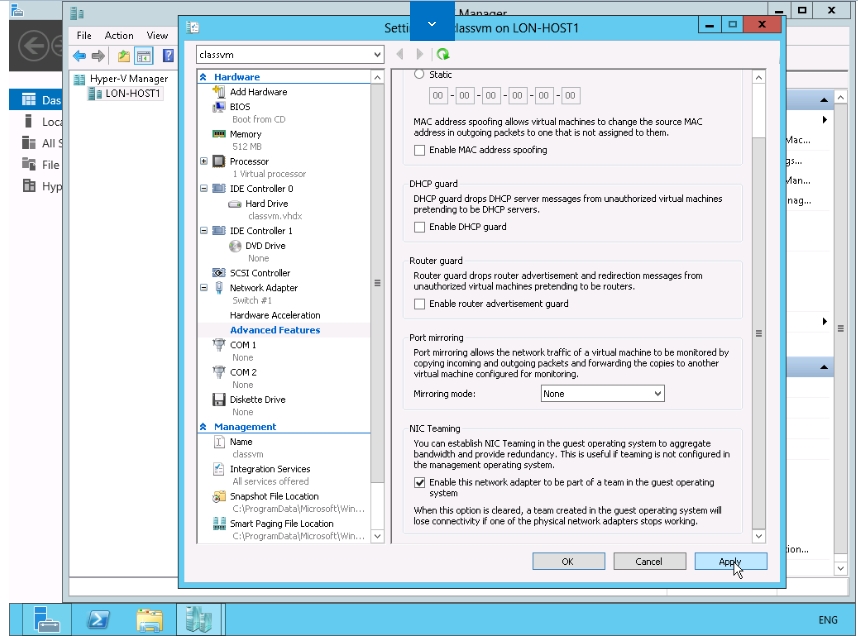858x636 pixels.
Task: Select the COM 1 port icon
Action: click(219, 345)
